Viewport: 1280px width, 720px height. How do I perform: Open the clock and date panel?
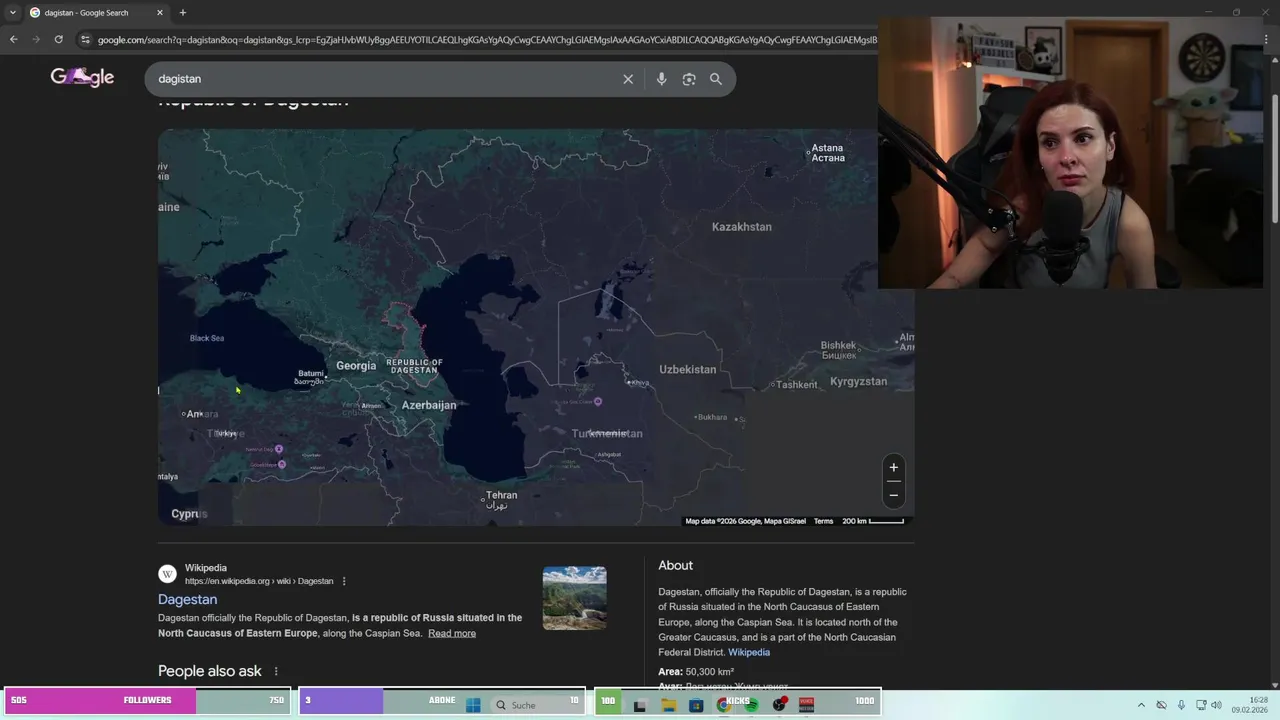point(1249,705)
